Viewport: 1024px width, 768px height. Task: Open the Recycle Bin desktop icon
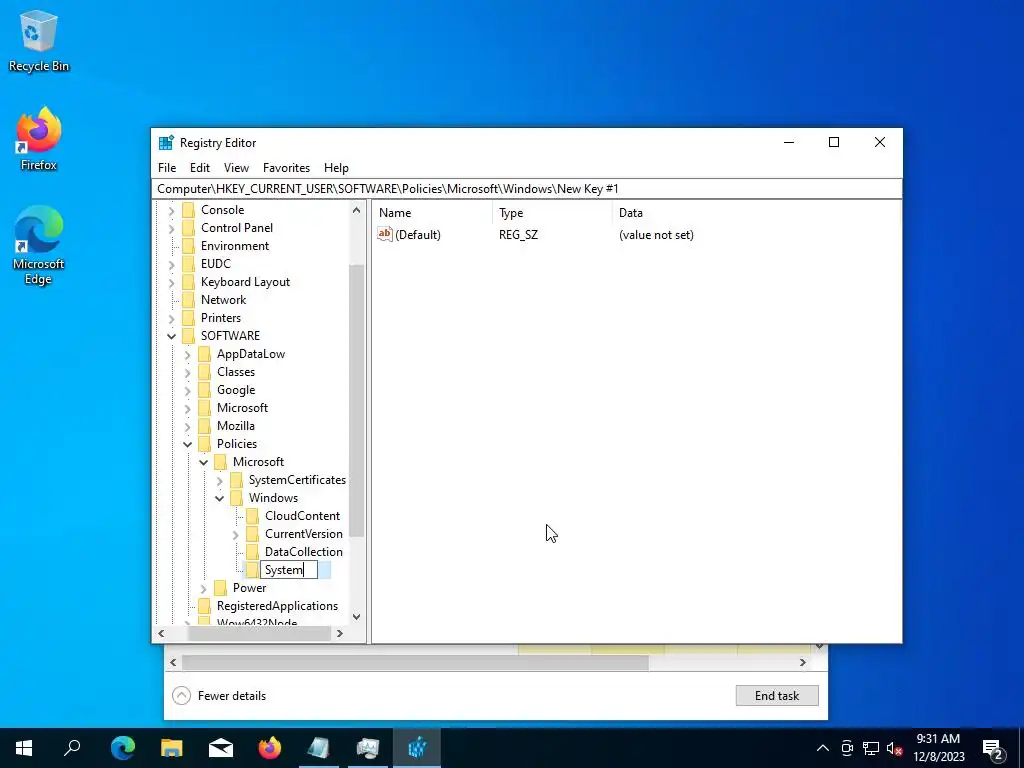point(39,41)
